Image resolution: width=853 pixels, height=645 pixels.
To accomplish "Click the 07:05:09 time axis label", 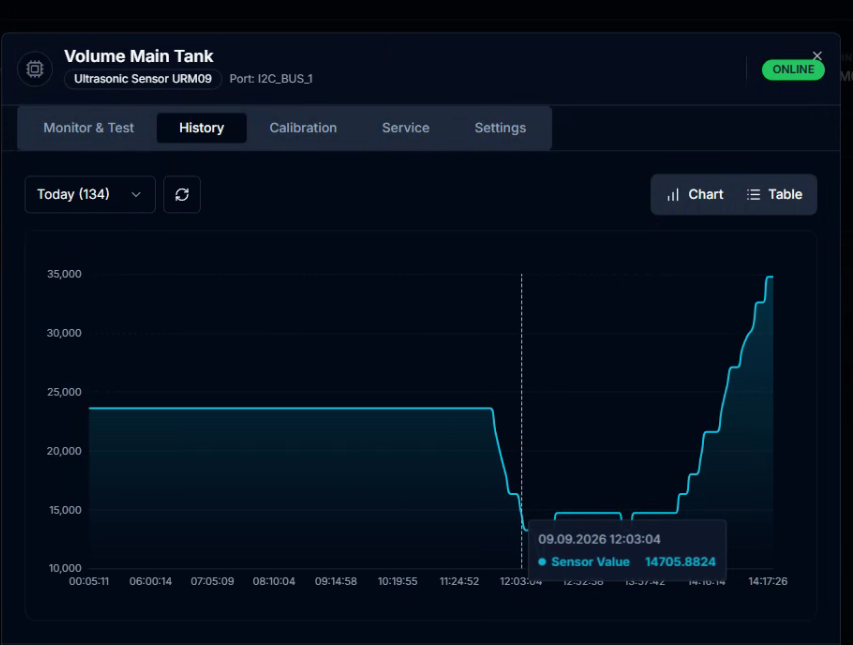I will point(212,581).
